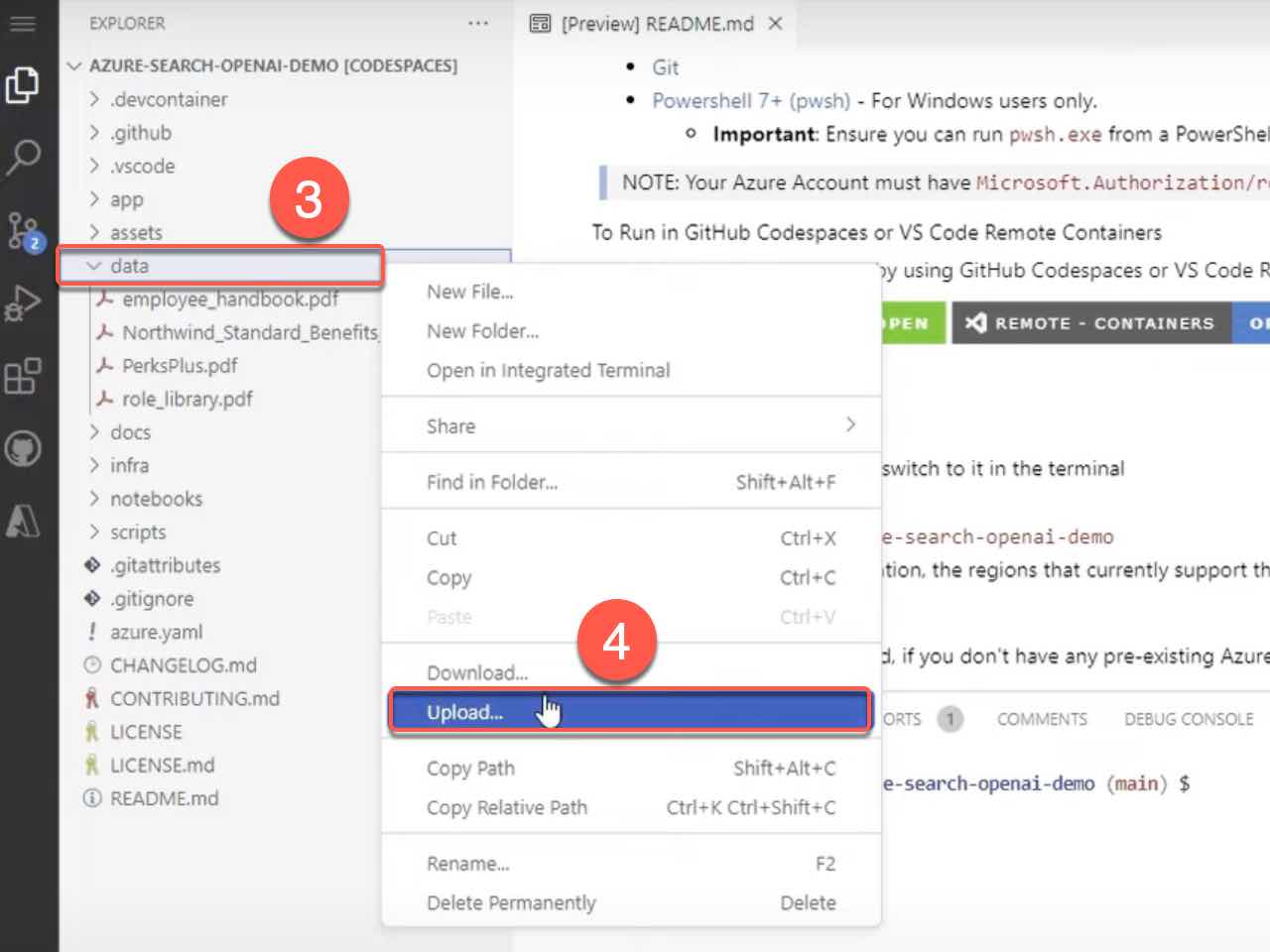This screenshot has height=952, width=1270.
Task: Open the Git link in README
Action: pos(665,67)
